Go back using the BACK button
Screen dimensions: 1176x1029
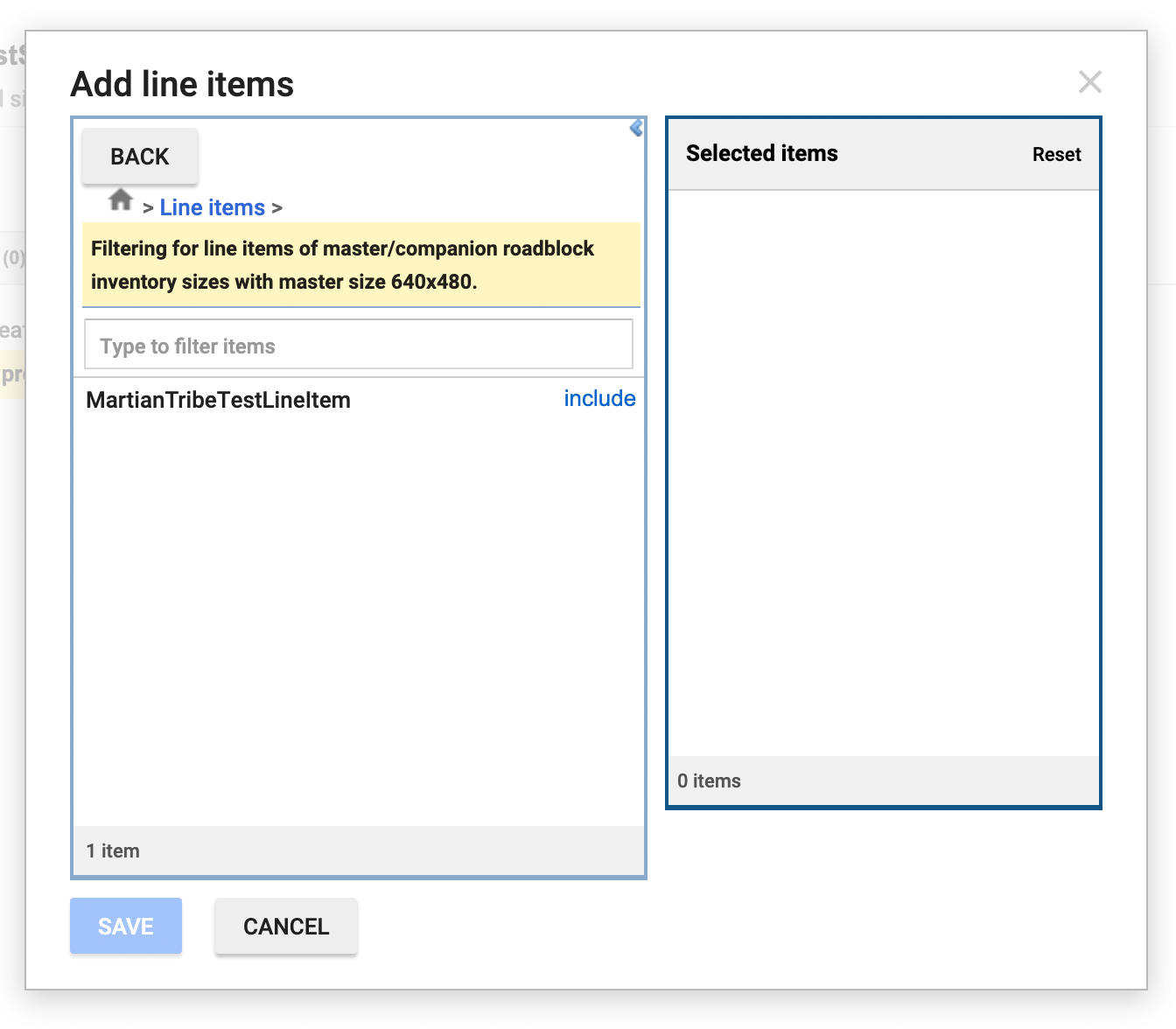139,156
